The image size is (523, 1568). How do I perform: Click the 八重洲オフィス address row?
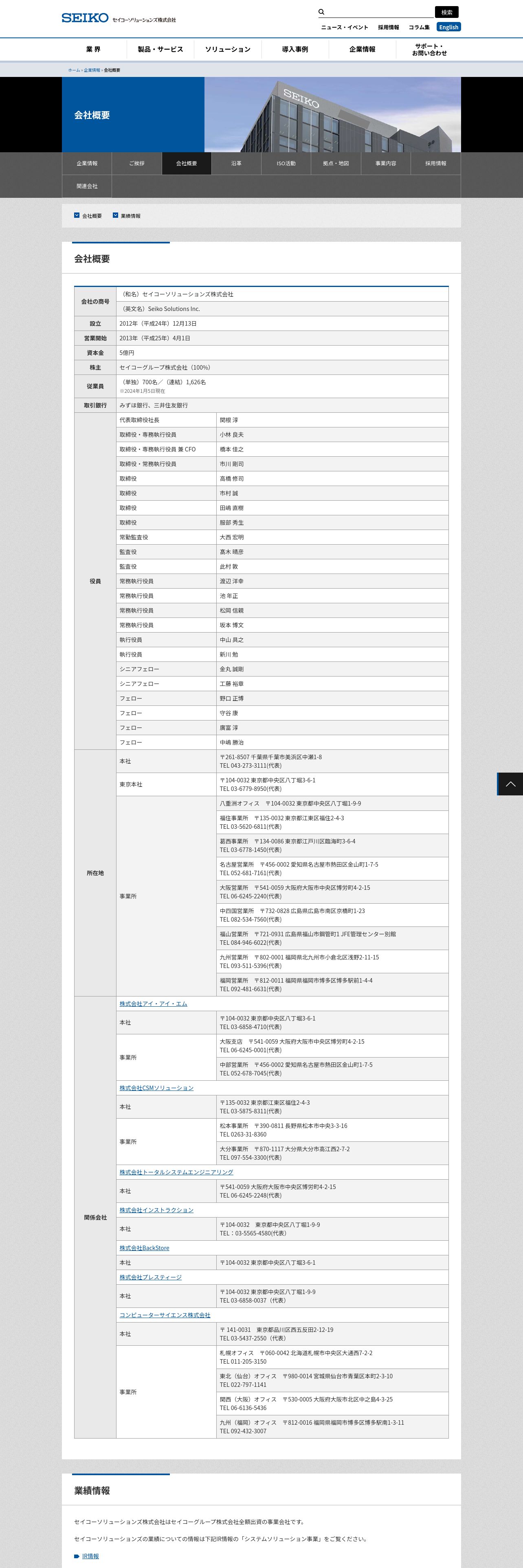[x=332, y=804]
